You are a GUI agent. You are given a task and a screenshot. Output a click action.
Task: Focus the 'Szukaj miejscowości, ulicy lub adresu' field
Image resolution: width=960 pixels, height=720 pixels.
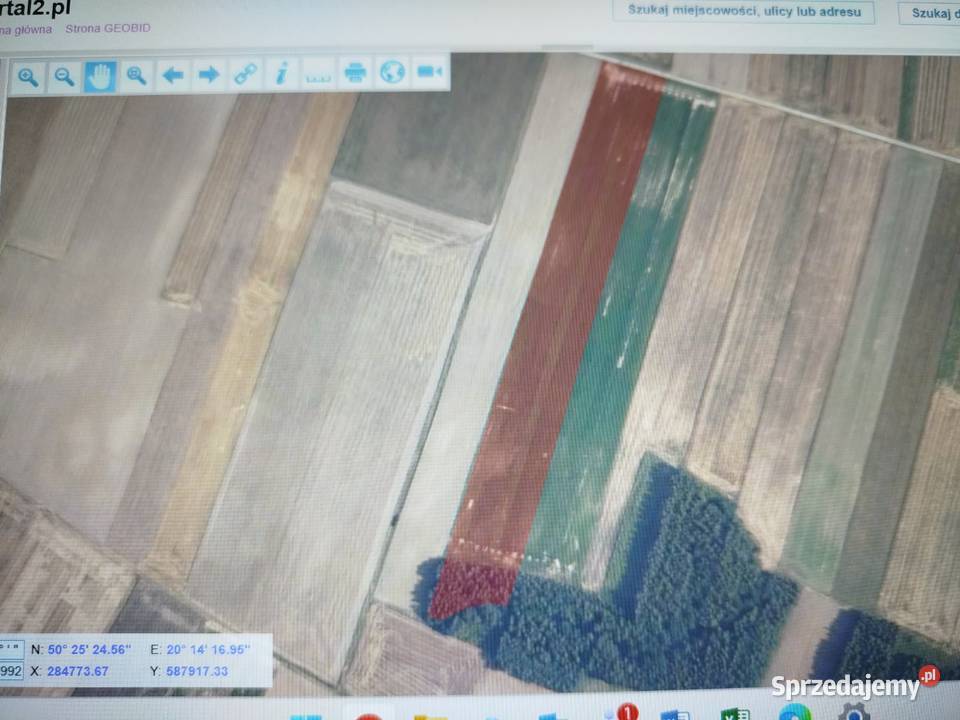(x=744, y=11)
